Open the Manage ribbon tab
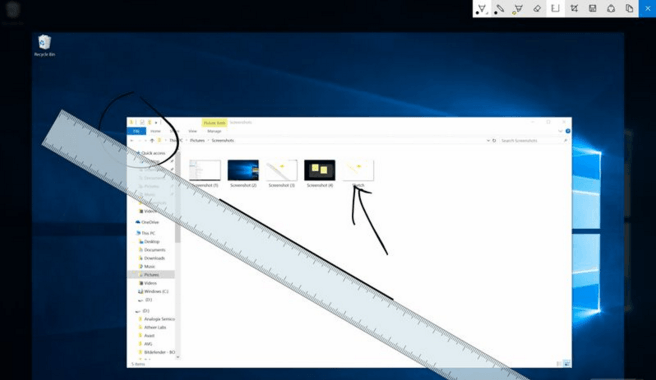 pos(214,131)
